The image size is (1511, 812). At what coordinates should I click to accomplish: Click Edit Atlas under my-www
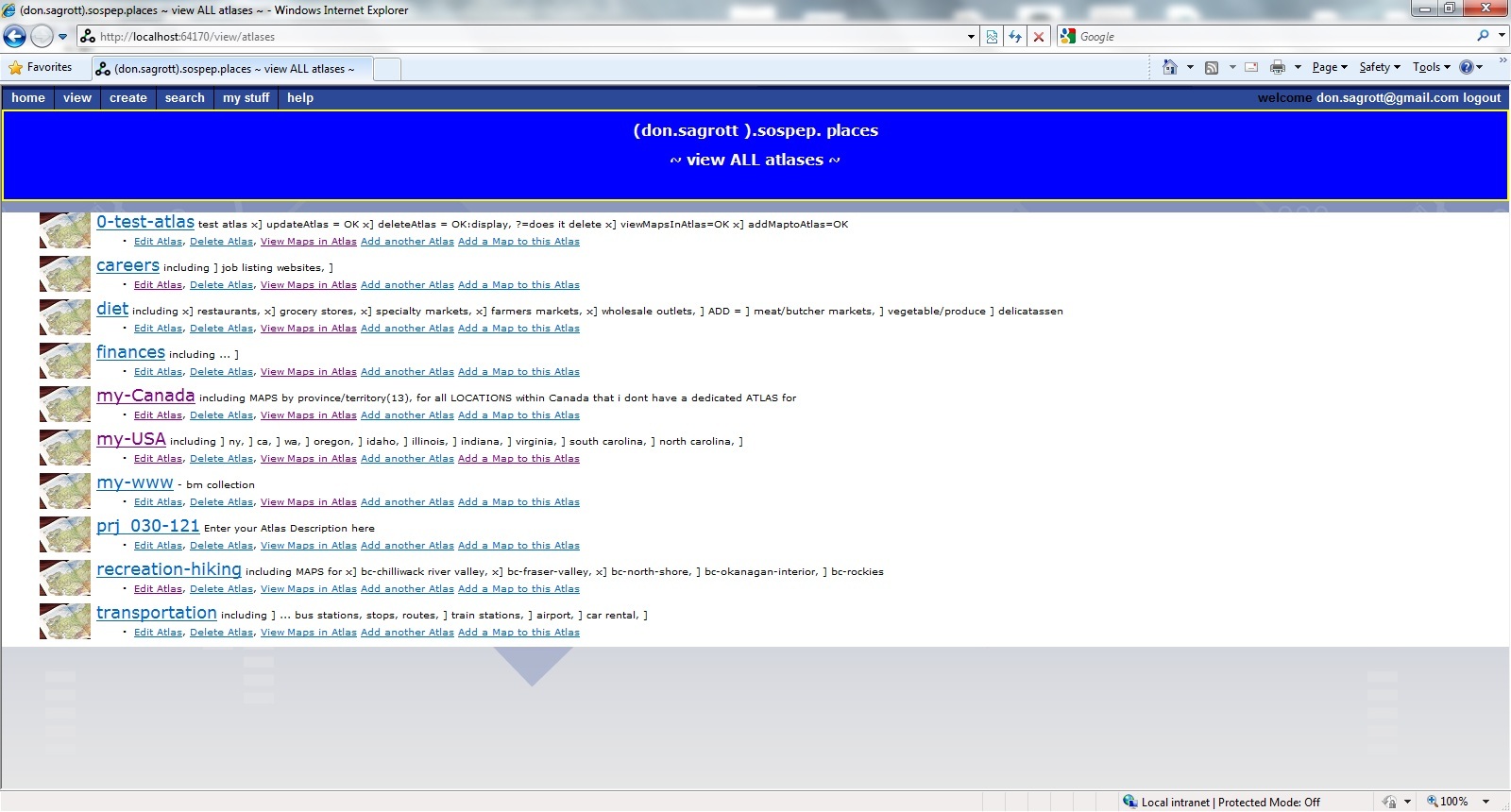tap(158, 502)
